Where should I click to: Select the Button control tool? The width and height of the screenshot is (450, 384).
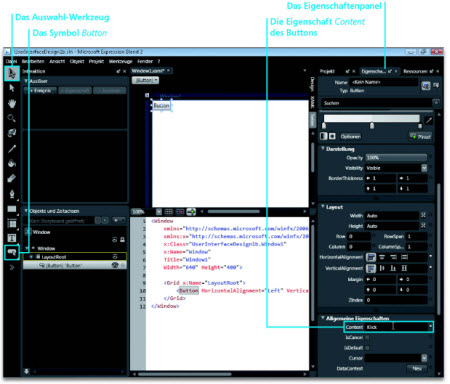tap(12, 252)
